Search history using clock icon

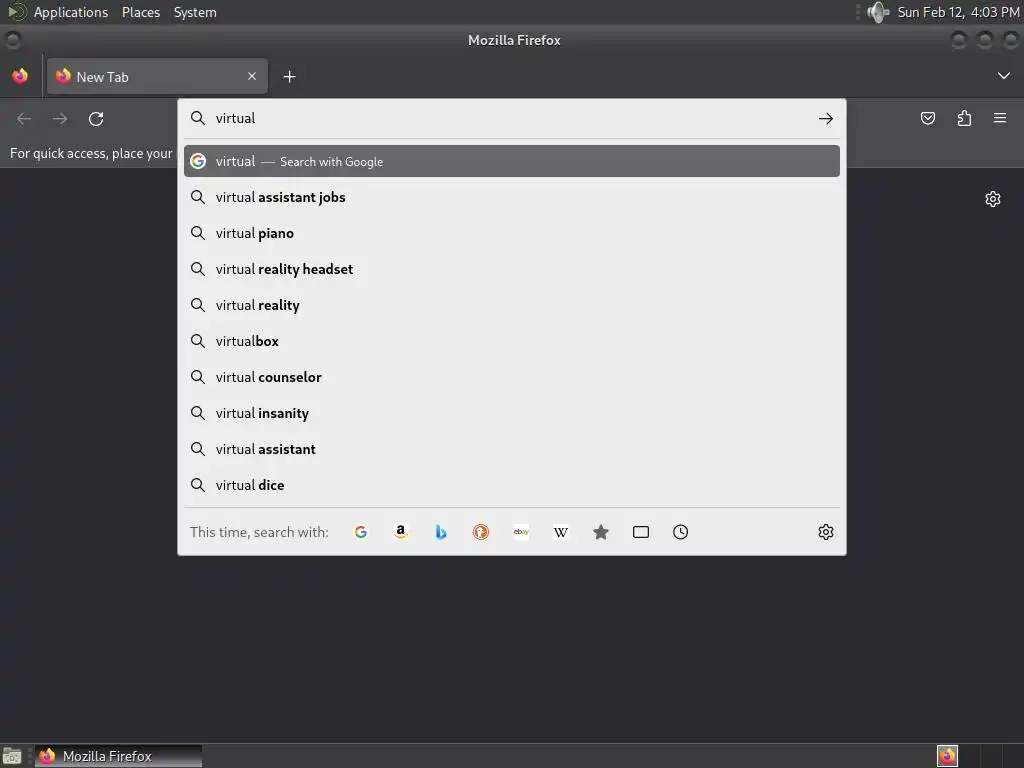[x=680, y=532]
